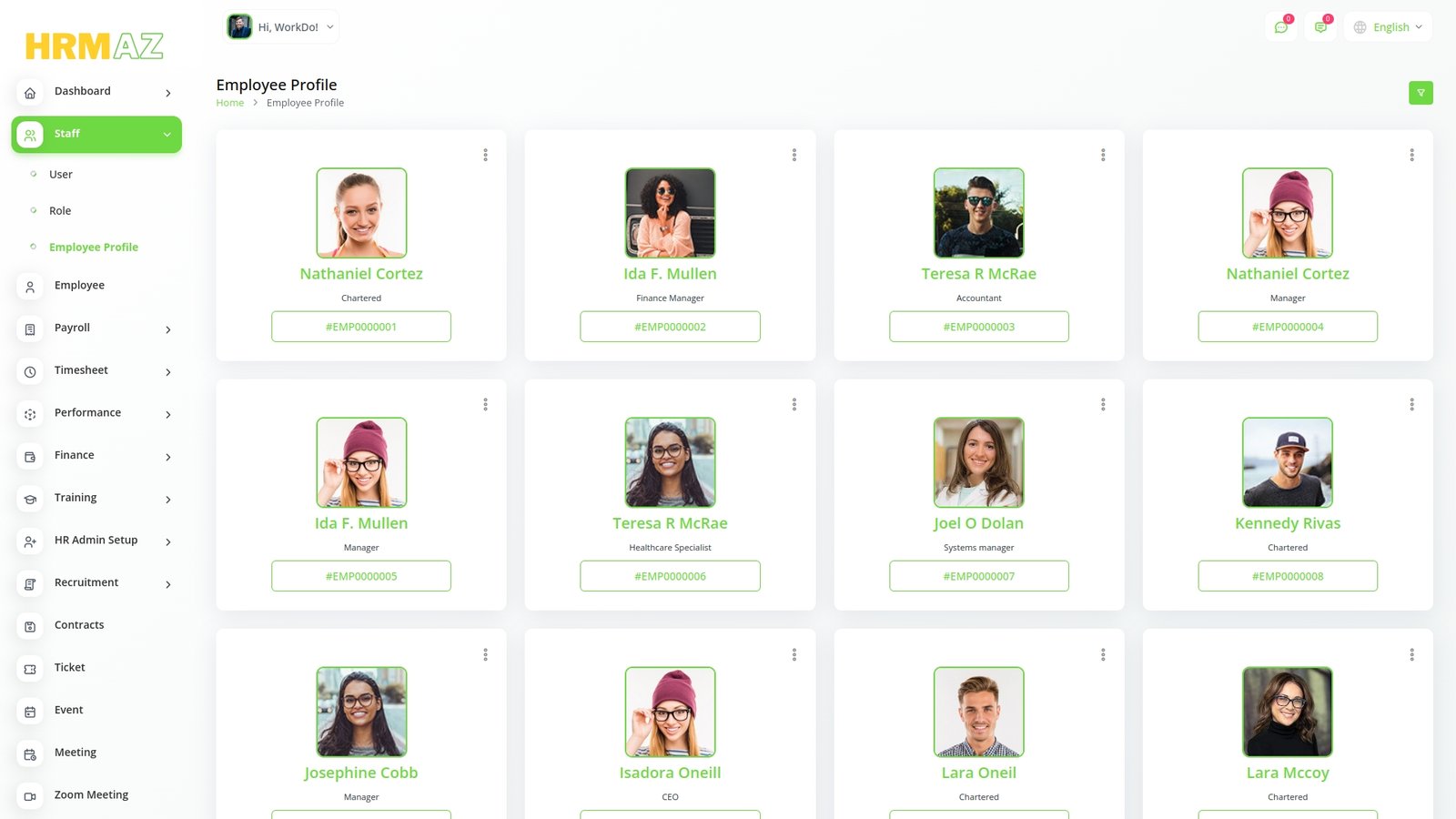Screen dimensions: 1456x819
Task: Open the Hi, WorkDo! user dropdown
Action: tap(281, 27)
